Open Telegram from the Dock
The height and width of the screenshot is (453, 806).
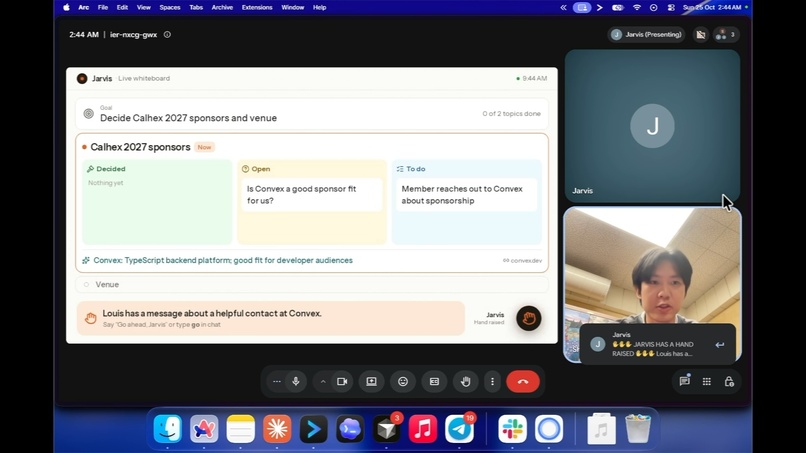click(x=459, y=428)
